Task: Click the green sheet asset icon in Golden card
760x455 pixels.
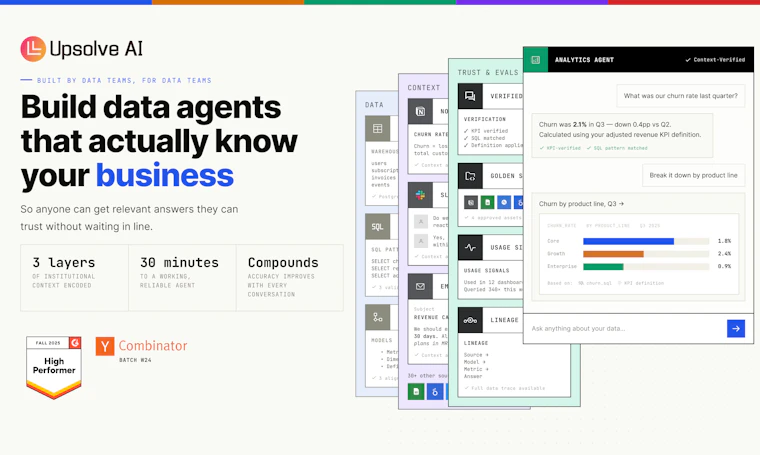Action: (x=488, y=203)
